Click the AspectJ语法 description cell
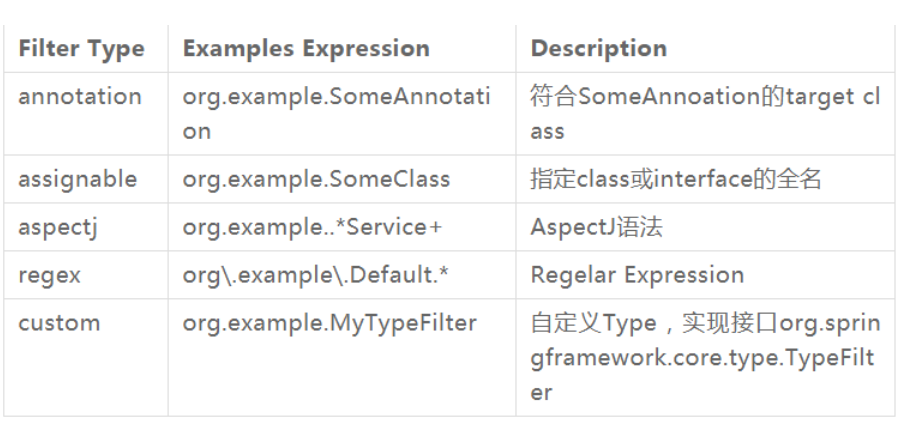Image resolution: width=910 pixels, height=427 pixels. [x=596, y=227]
